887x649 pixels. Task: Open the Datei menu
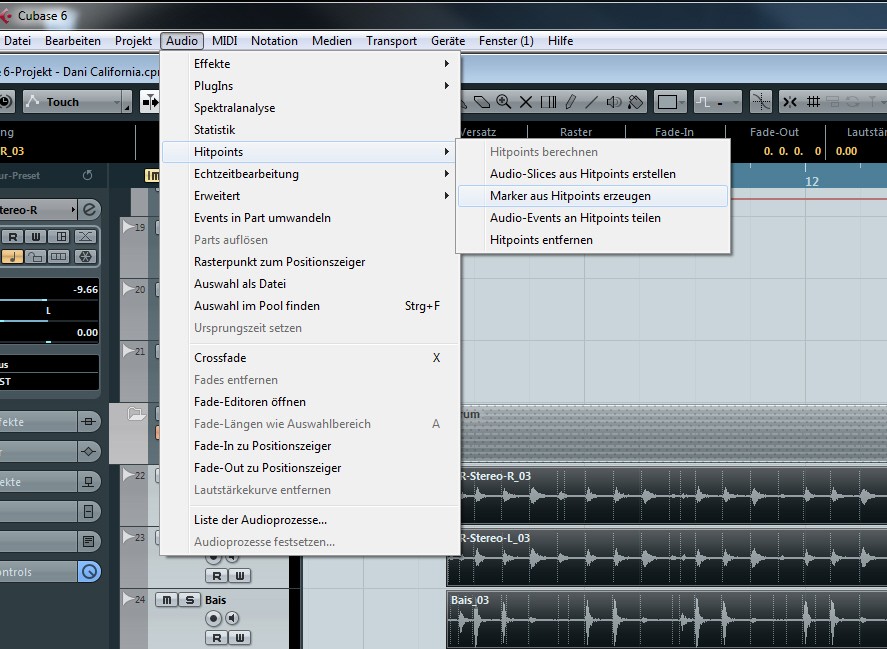(x=17, y=41)
